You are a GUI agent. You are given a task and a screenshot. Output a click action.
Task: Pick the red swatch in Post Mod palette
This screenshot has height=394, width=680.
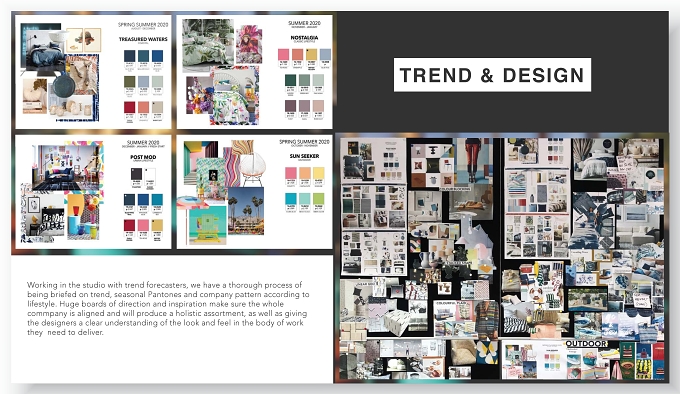(130, 225)
